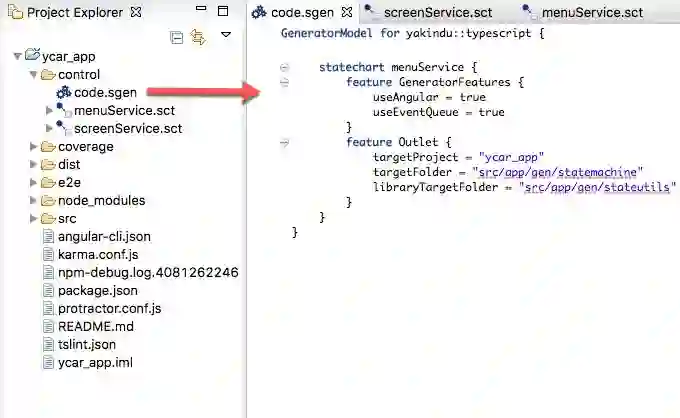Click the menuService.sct statechart icon

pos(64,111)
